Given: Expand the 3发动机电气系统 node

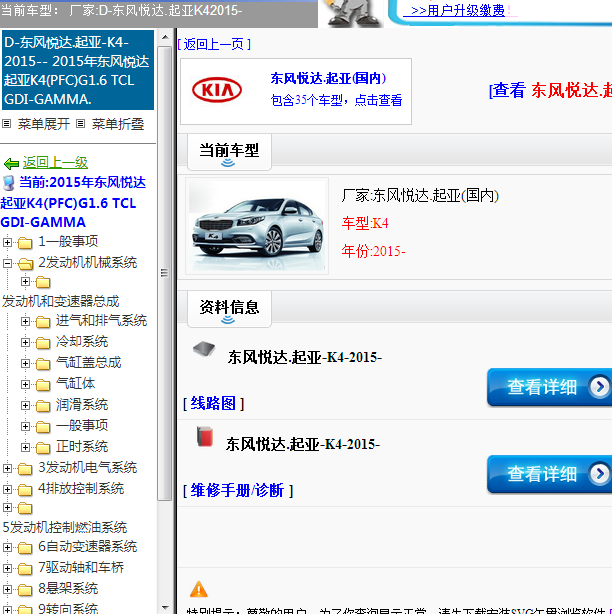Looking at the screenshot, I should click(x=7, y=468).
